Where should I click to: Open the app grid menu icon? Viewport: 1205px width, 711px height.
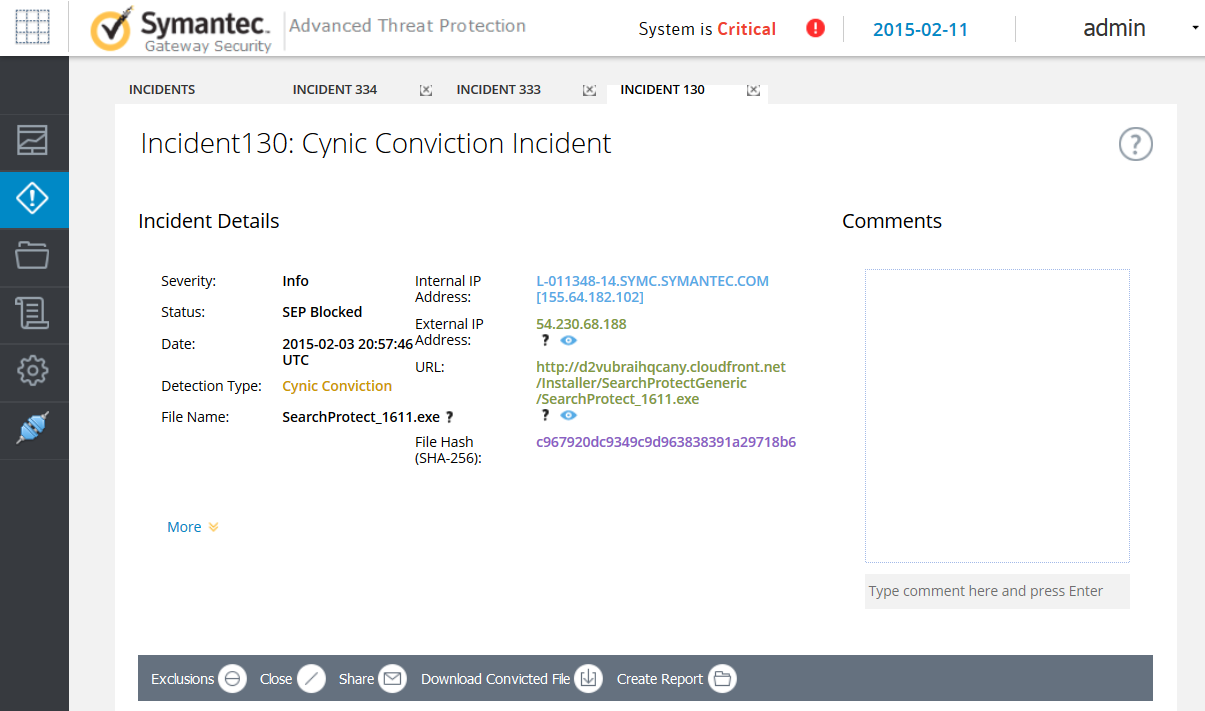pos(33,28)
